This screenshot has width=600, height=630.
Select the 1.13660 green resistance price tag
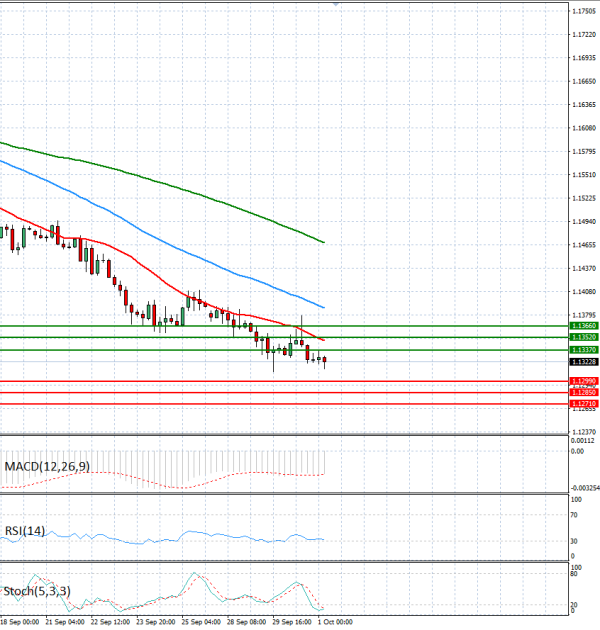click(x=585, y=325)
